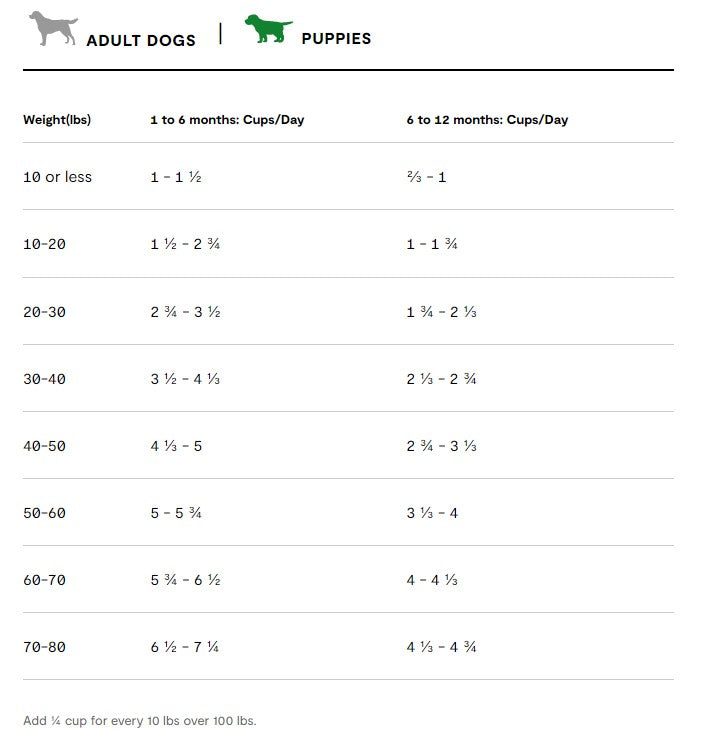Screen dimensions: 714x729
Task: Select the 20-30 weight row label
Action: pyautogui.click(x=44, y=312)
